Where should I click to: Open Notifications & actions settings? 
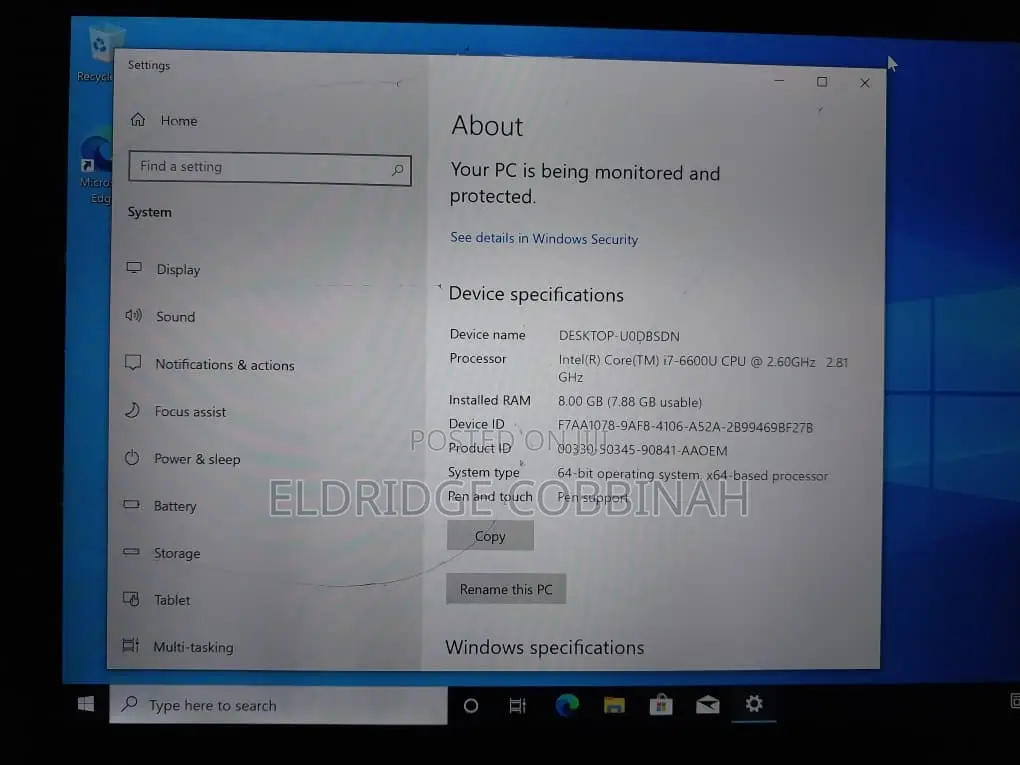point(210,364)
